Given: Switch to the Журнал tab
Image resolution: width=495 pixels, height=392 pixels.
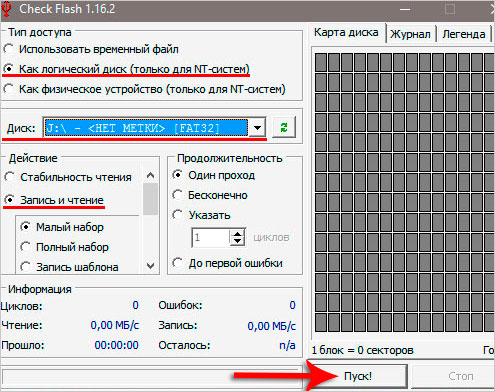Looking at the screenshot, I should tap(410, 34).
